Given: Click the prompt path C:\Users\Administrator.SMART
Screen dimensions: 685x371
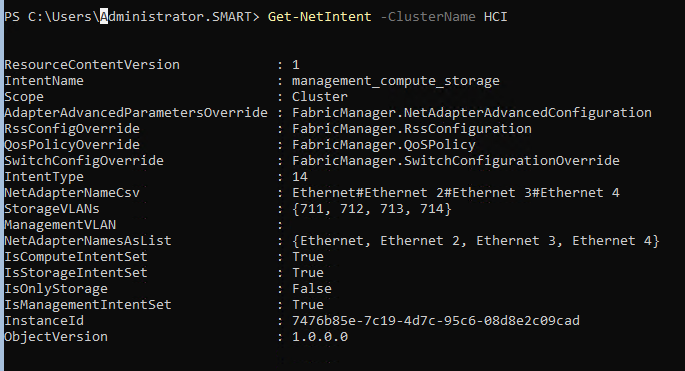Looking at the screenshot, I should (140, 17).
